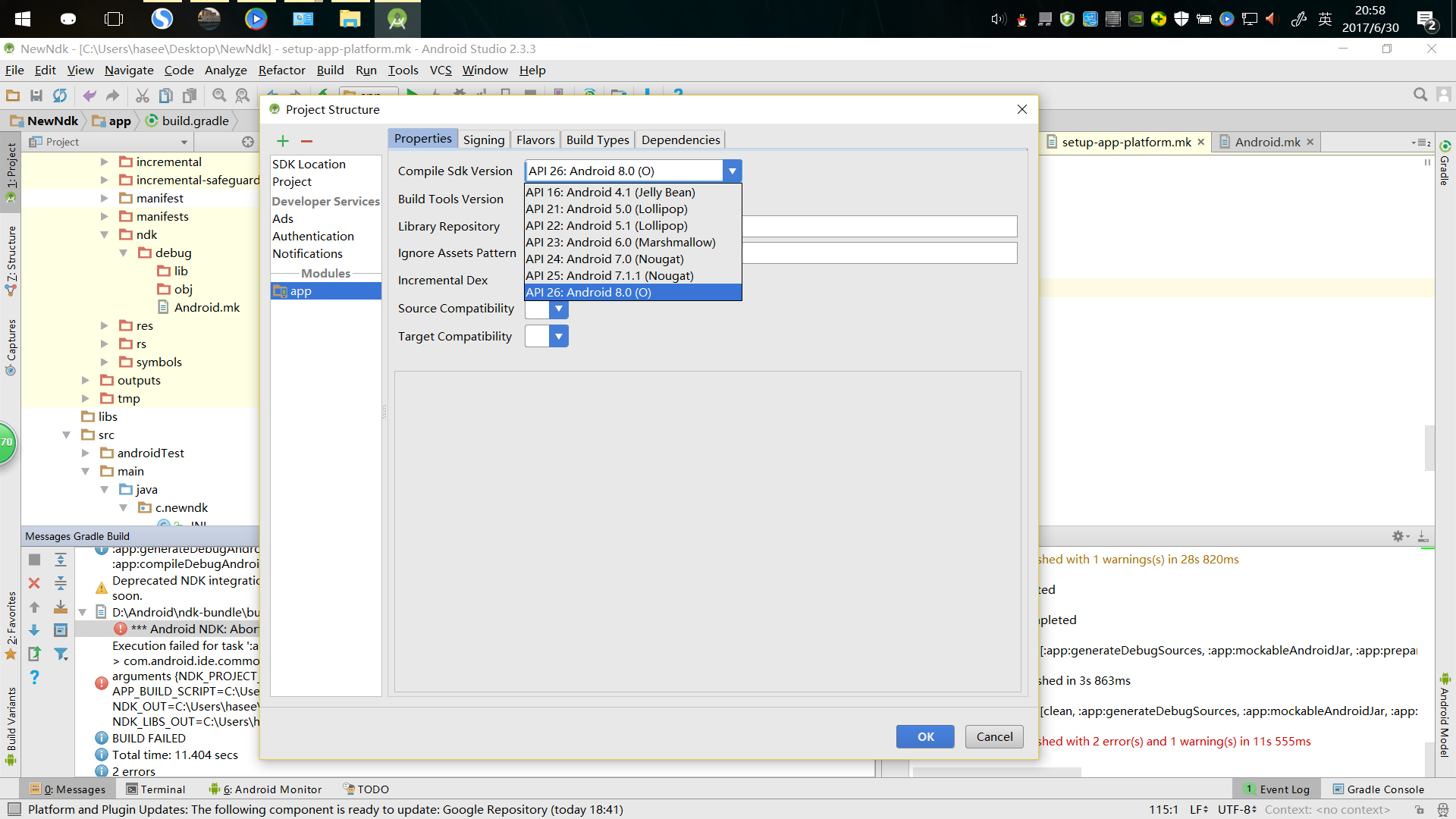The image size is (1456, 819).
Task: Expand Source Compatibility dropdown
Action: tap(558, 308)
